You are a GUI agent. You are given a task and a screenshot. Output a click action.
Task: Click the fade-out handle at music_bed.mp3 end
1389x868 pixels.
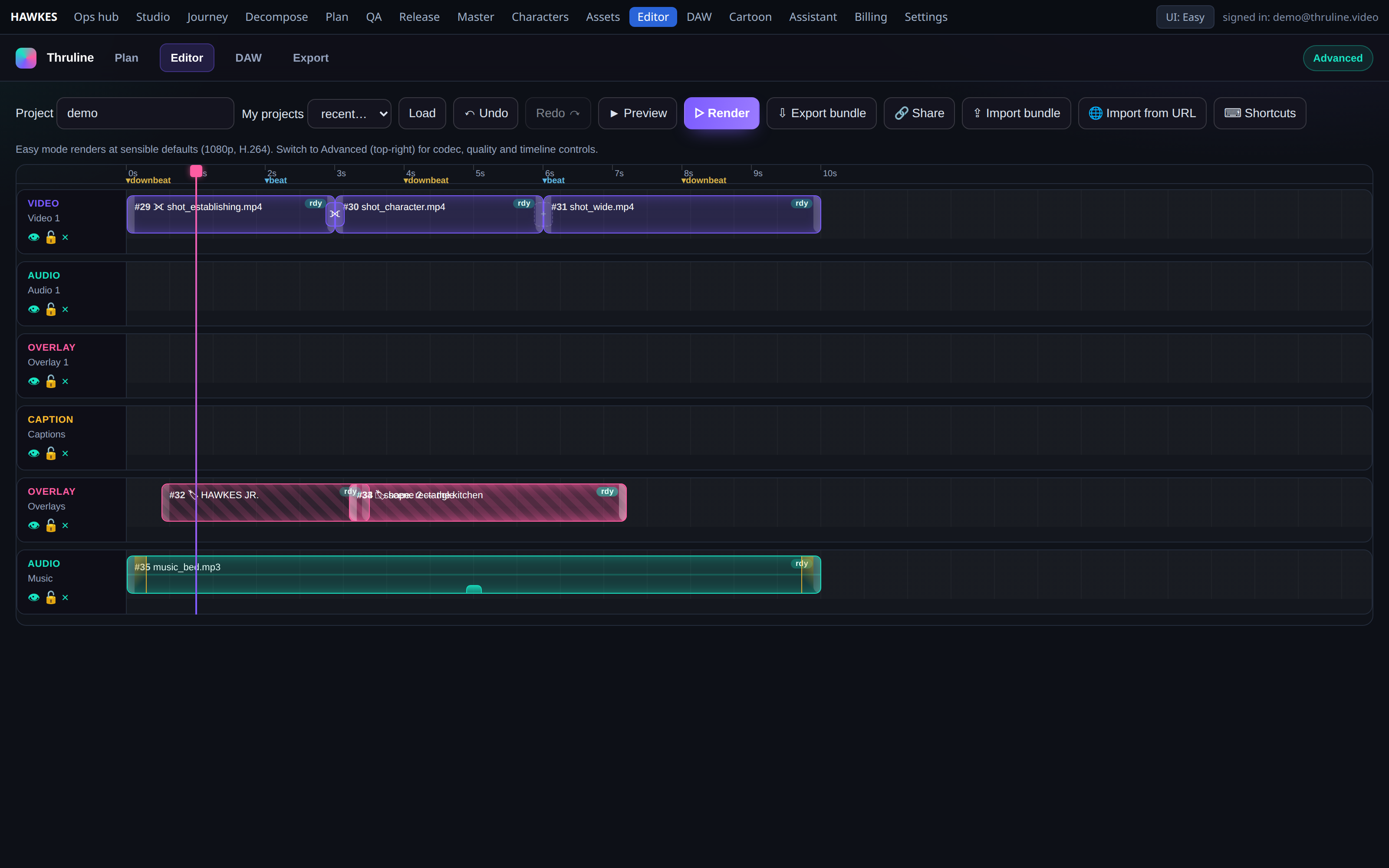point(802,575)
